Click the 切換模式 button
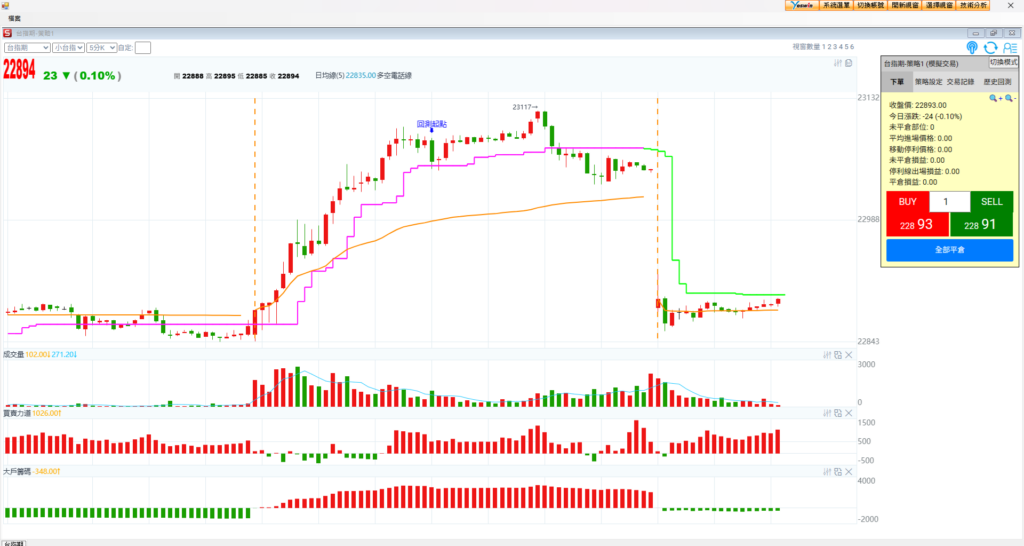The height and width of the screenshot is (546, 1024). [x=1003, y=62]
